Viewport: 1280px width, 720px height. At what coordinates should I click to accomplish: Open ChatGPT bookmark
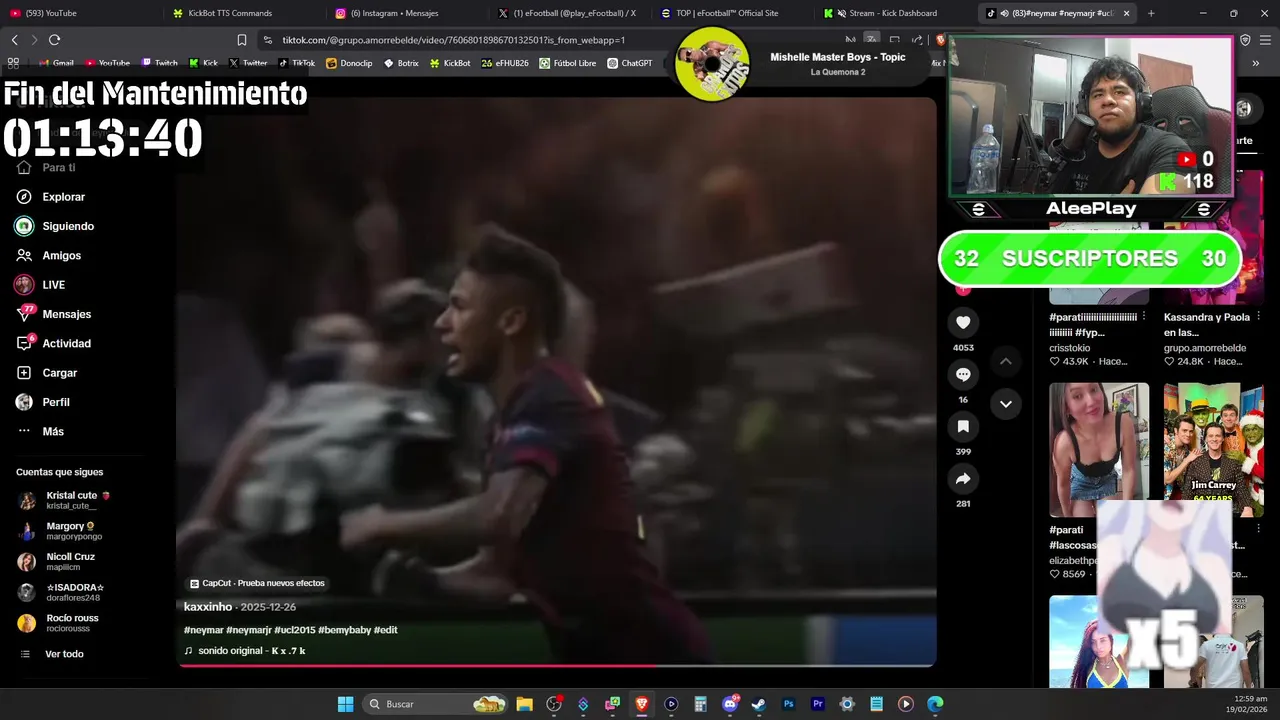coord(629,63)
